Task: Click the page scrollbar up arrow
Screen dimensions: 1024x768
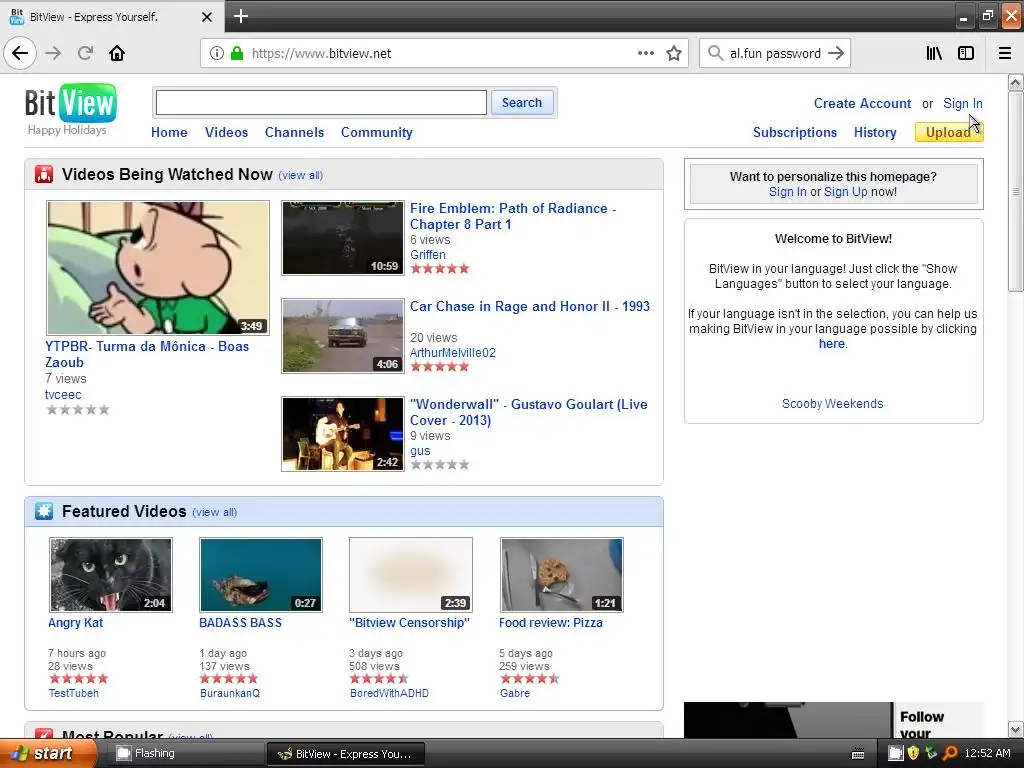Action: pyautogui.click(x=1016, y=82)
